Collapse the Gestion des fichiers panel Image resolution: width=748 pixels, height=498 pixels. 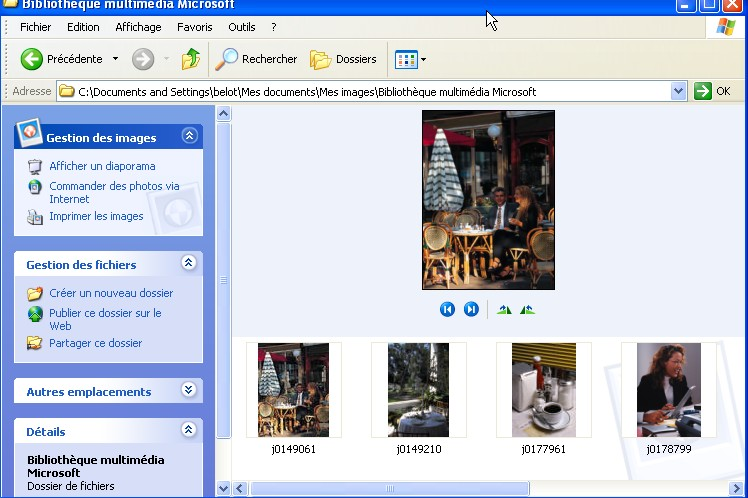(x=188, y=262)
